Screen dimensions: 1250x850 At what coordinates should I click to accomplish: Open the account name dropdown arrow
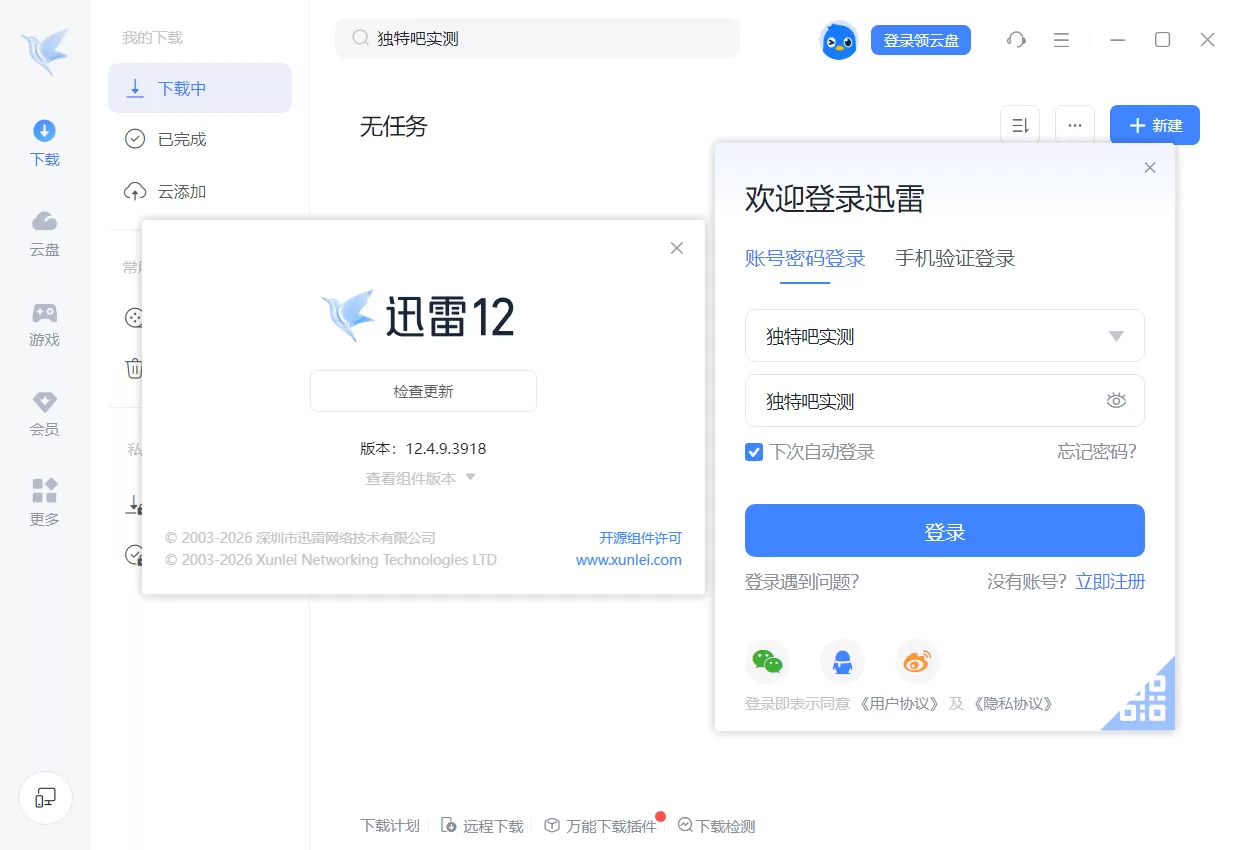point(1117,336)
